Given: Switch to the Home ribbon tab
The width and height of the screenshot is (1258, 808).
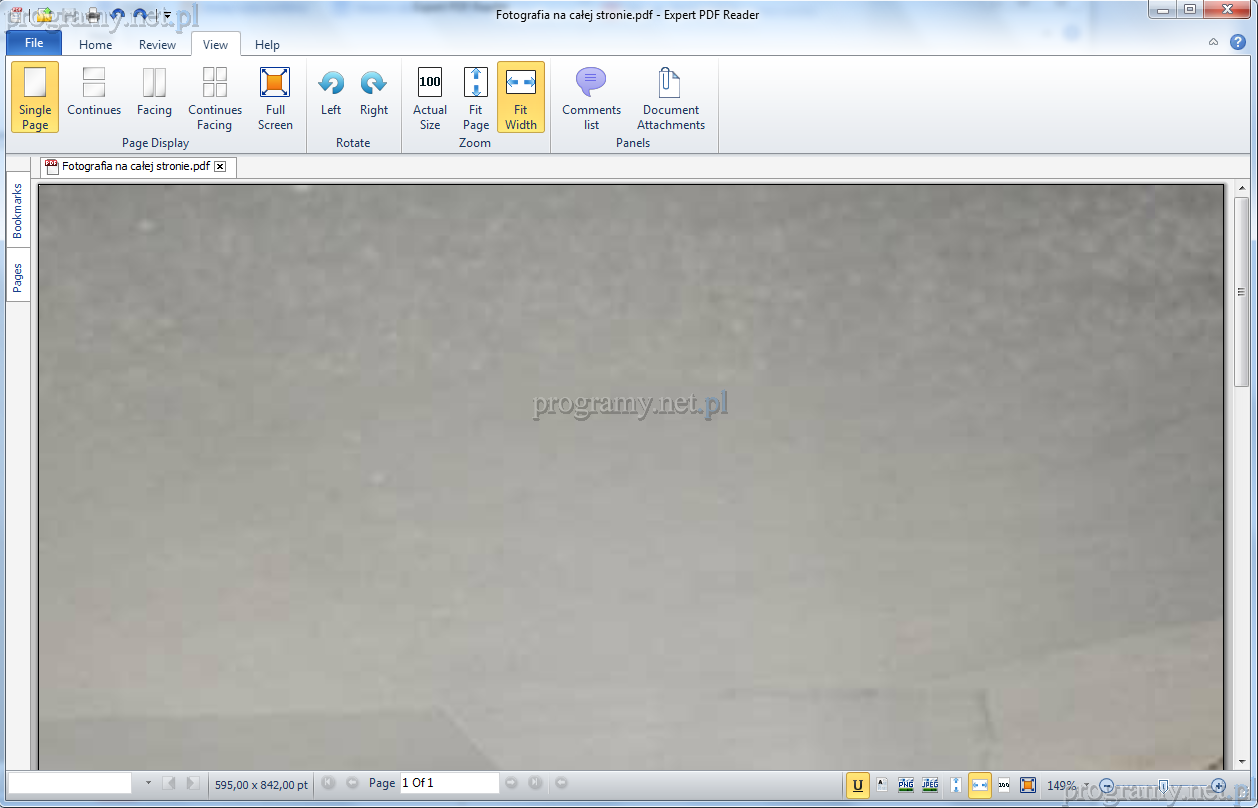Looking at the screenshot, I should [x=96, y=44].
